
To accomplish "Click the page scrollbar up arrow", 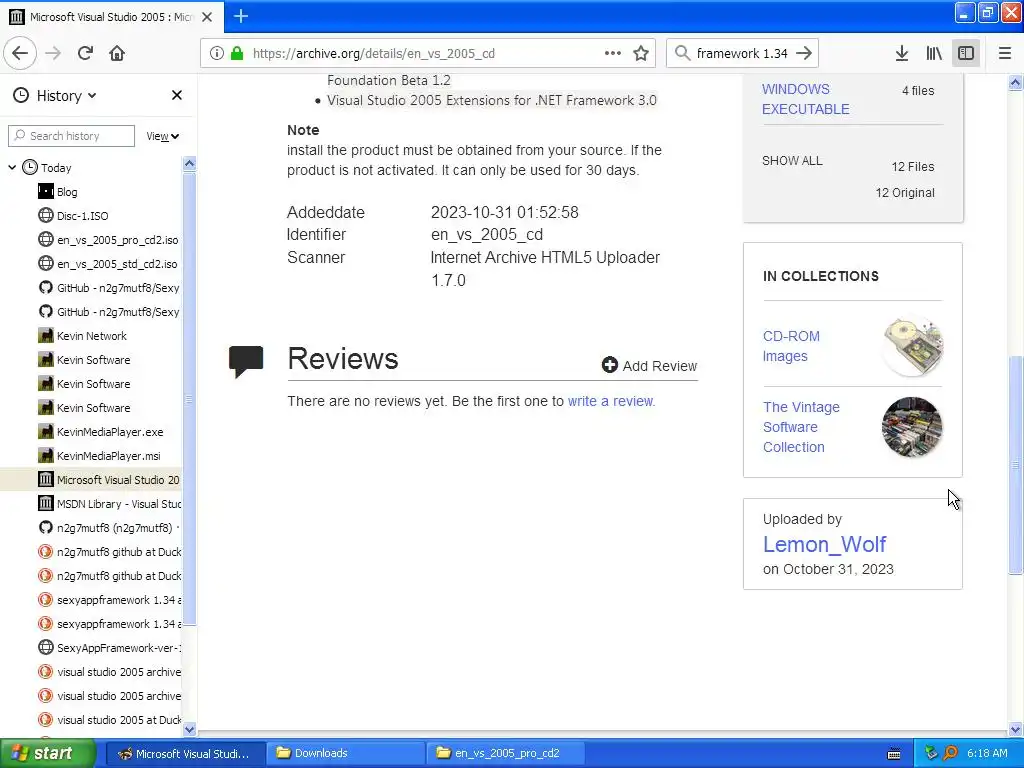I will pos(1016,82).
